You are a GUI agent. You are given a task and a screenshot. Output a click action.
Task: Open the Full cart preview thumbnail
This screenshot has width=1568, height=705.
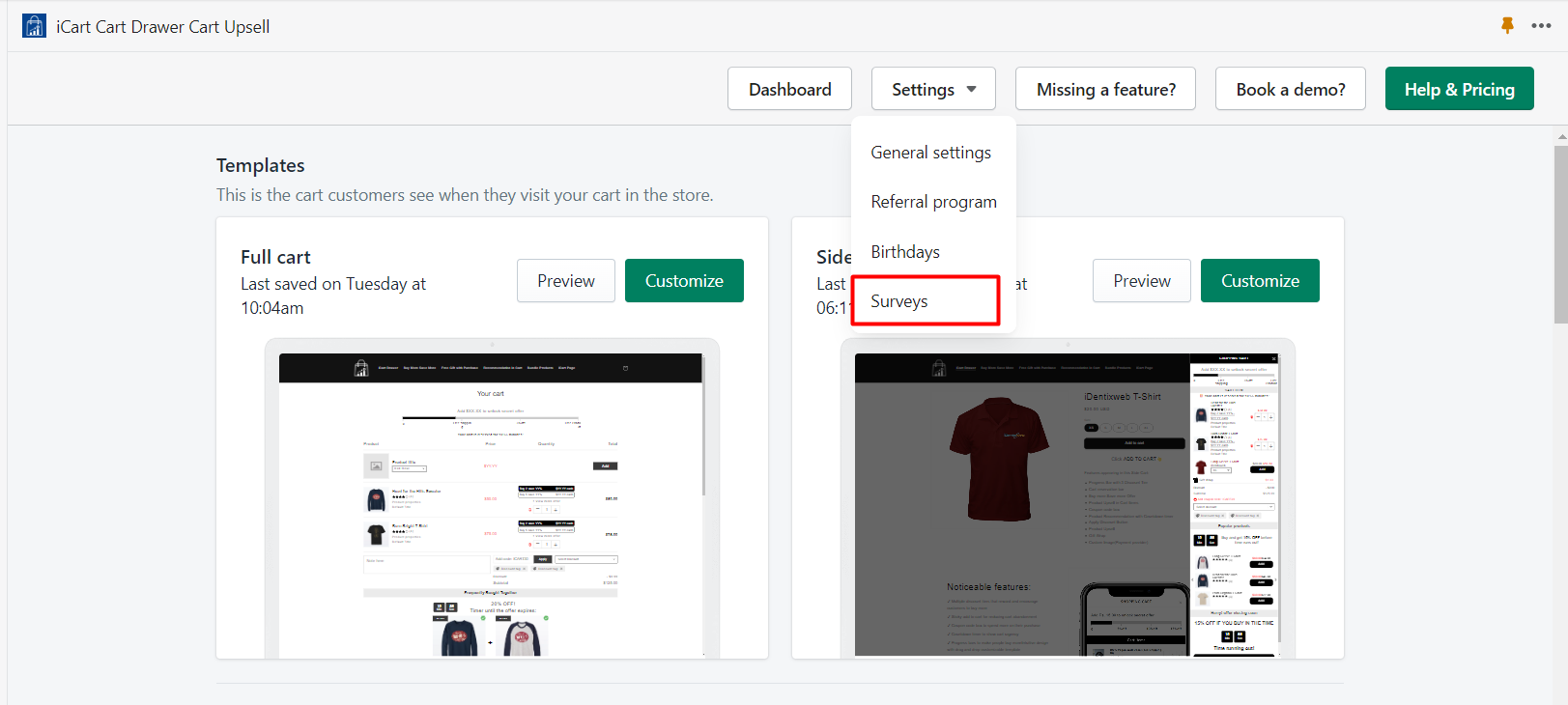tap(492, 499)
